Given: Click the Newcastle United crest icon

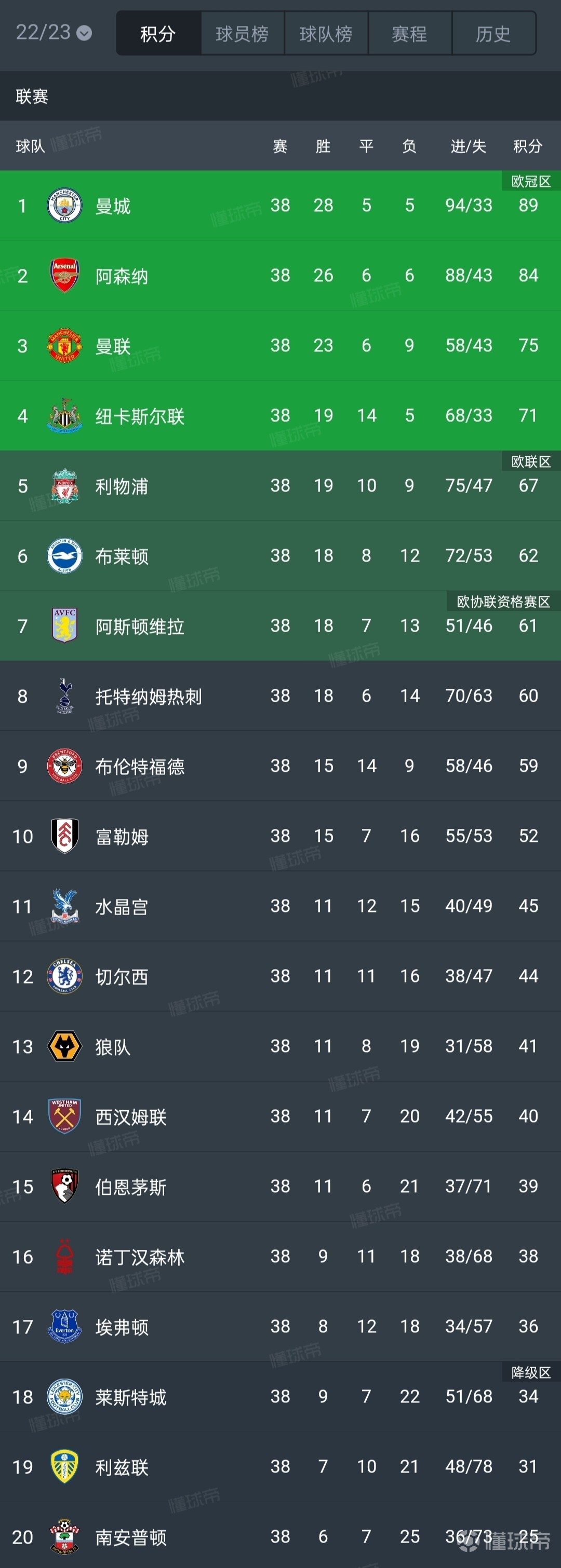Looking at the screenshot, I should (x=64, y=416).
